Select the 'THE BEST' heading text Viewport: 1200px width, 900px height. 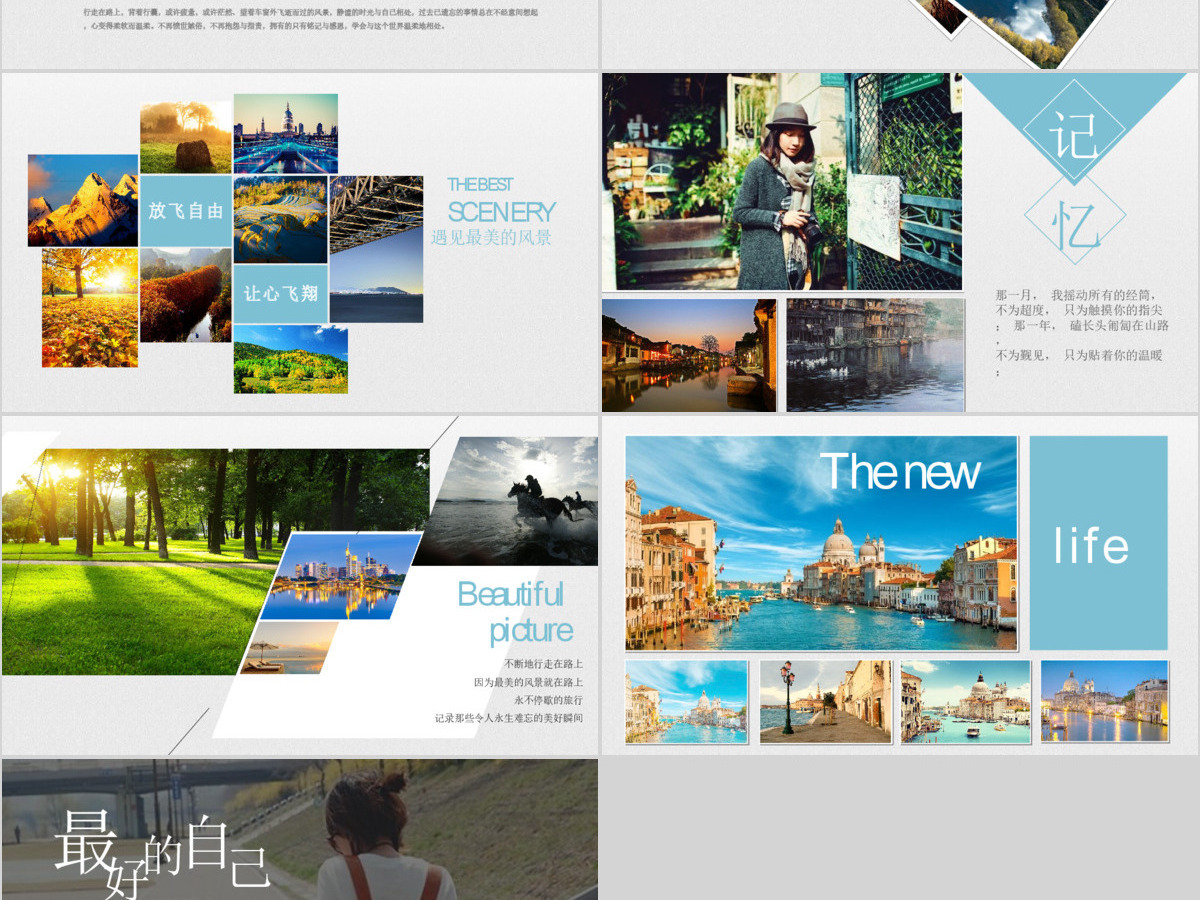(480, 184)
